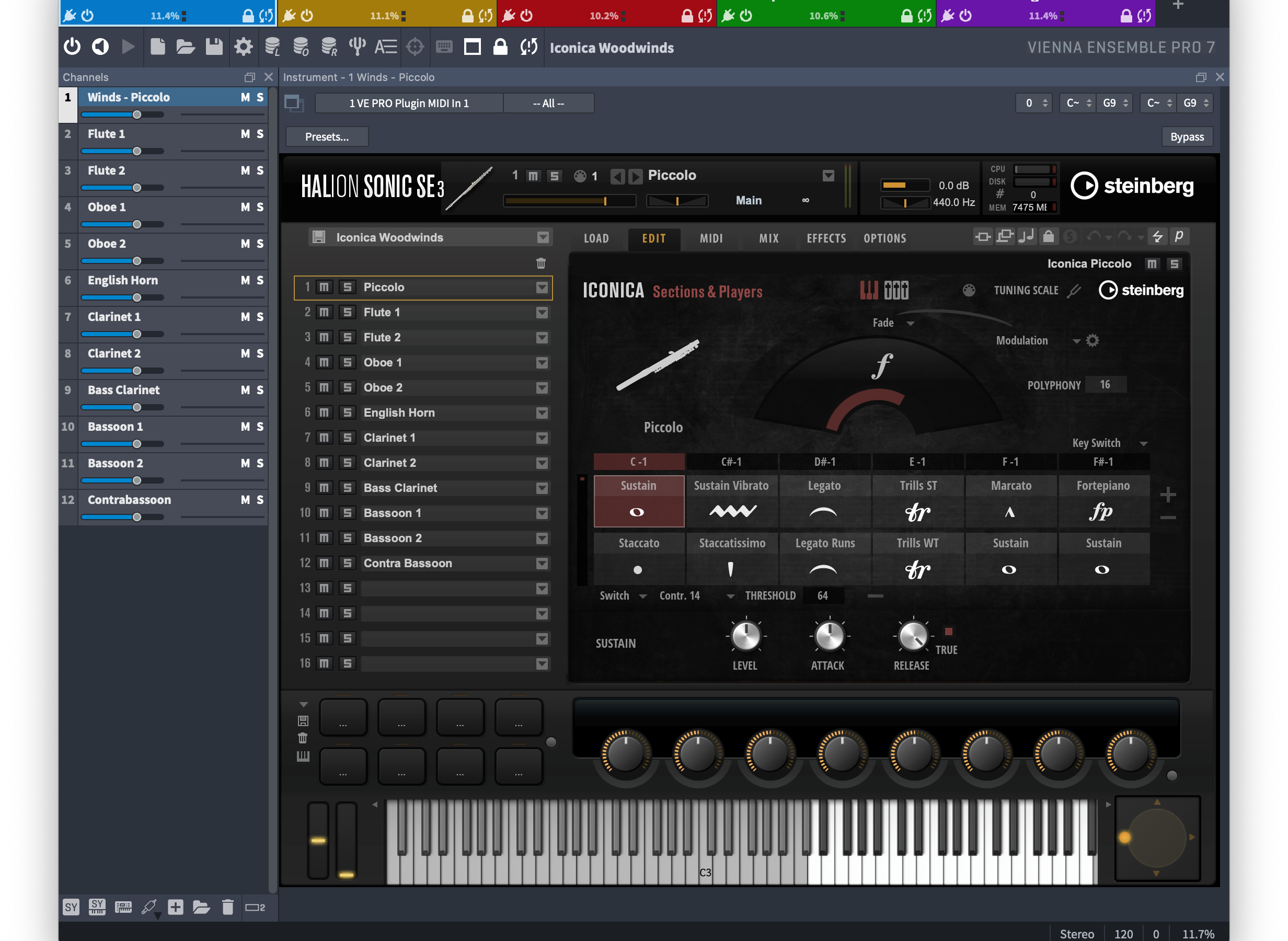Click the trash icon above the Piccolo slot
Screen dimensions: 1288x941
[541, 263]
